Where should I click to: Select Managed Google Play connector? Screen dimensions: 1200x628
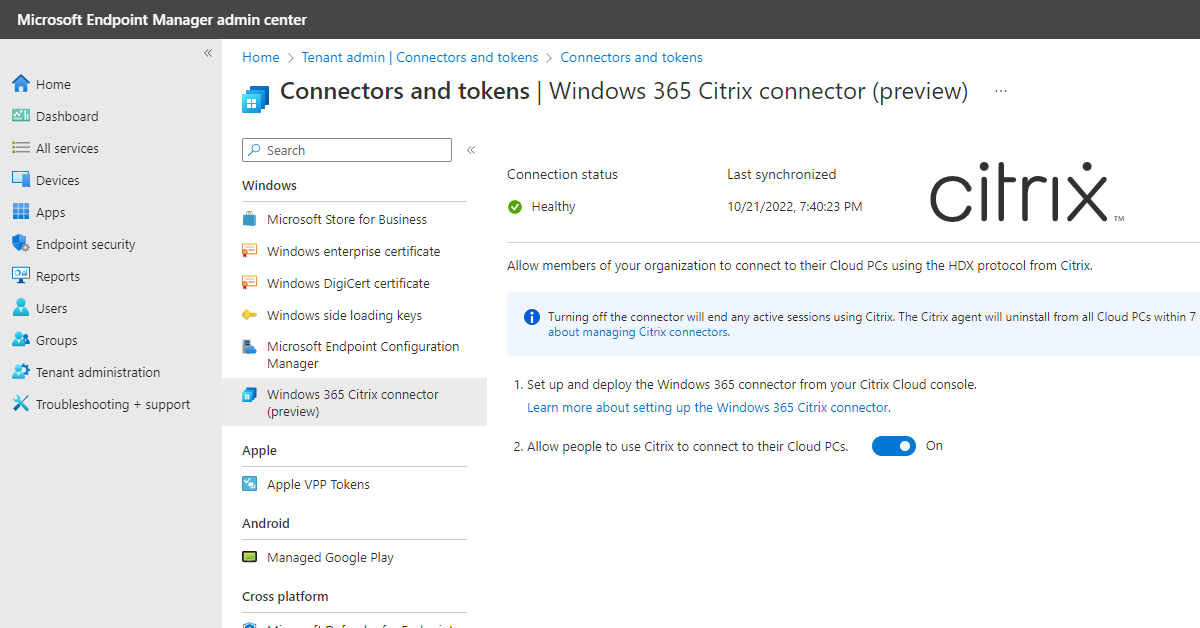[x=330, y=557]
